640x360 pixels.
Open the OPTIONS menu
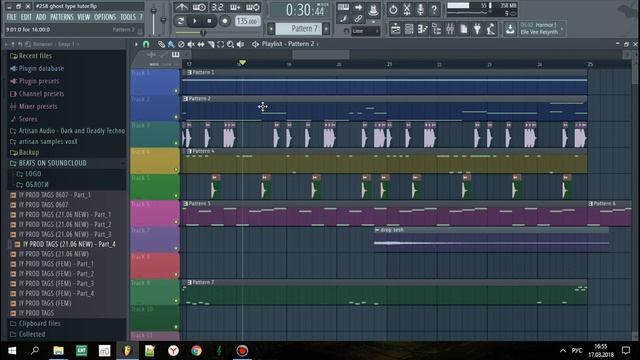click(105, 17)
